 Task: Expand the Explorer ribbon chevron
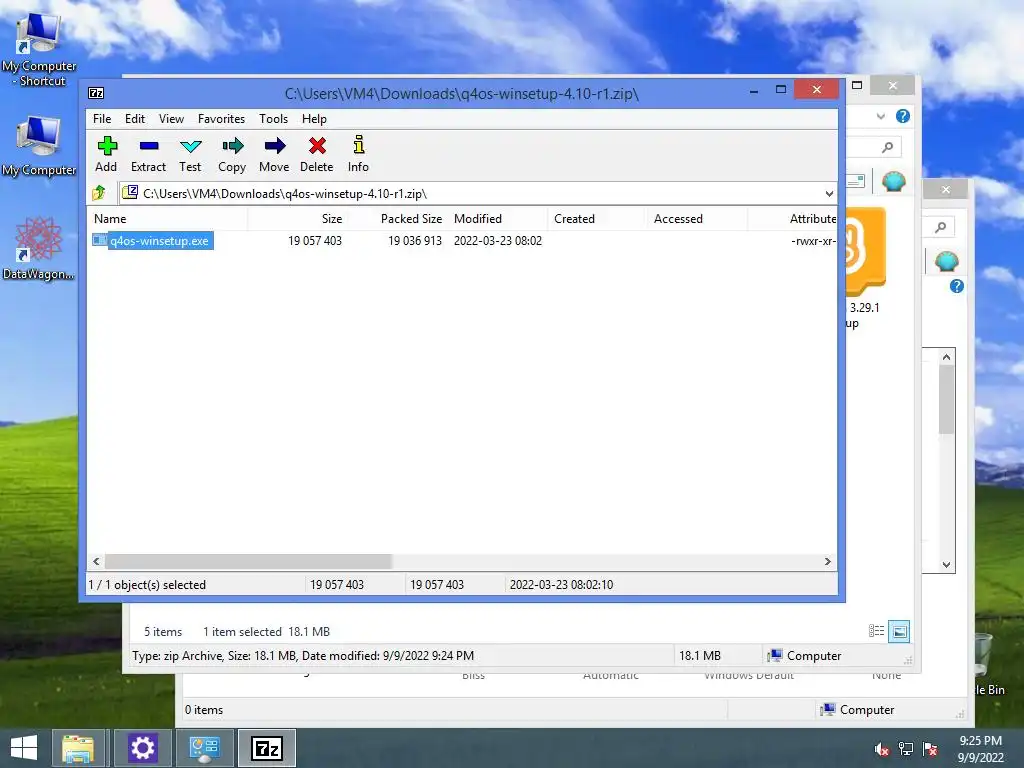point(880,116)
